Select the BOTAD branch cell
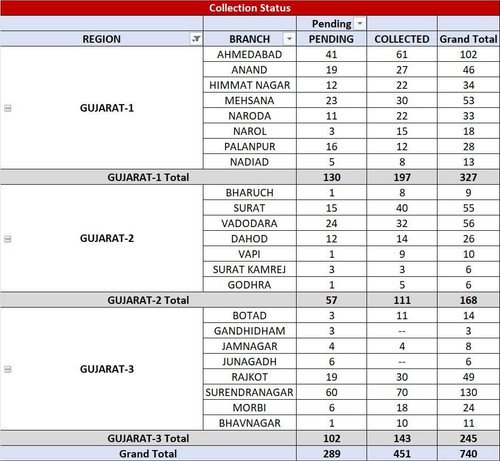The image size is (500, 461). (x=250, y=315)
